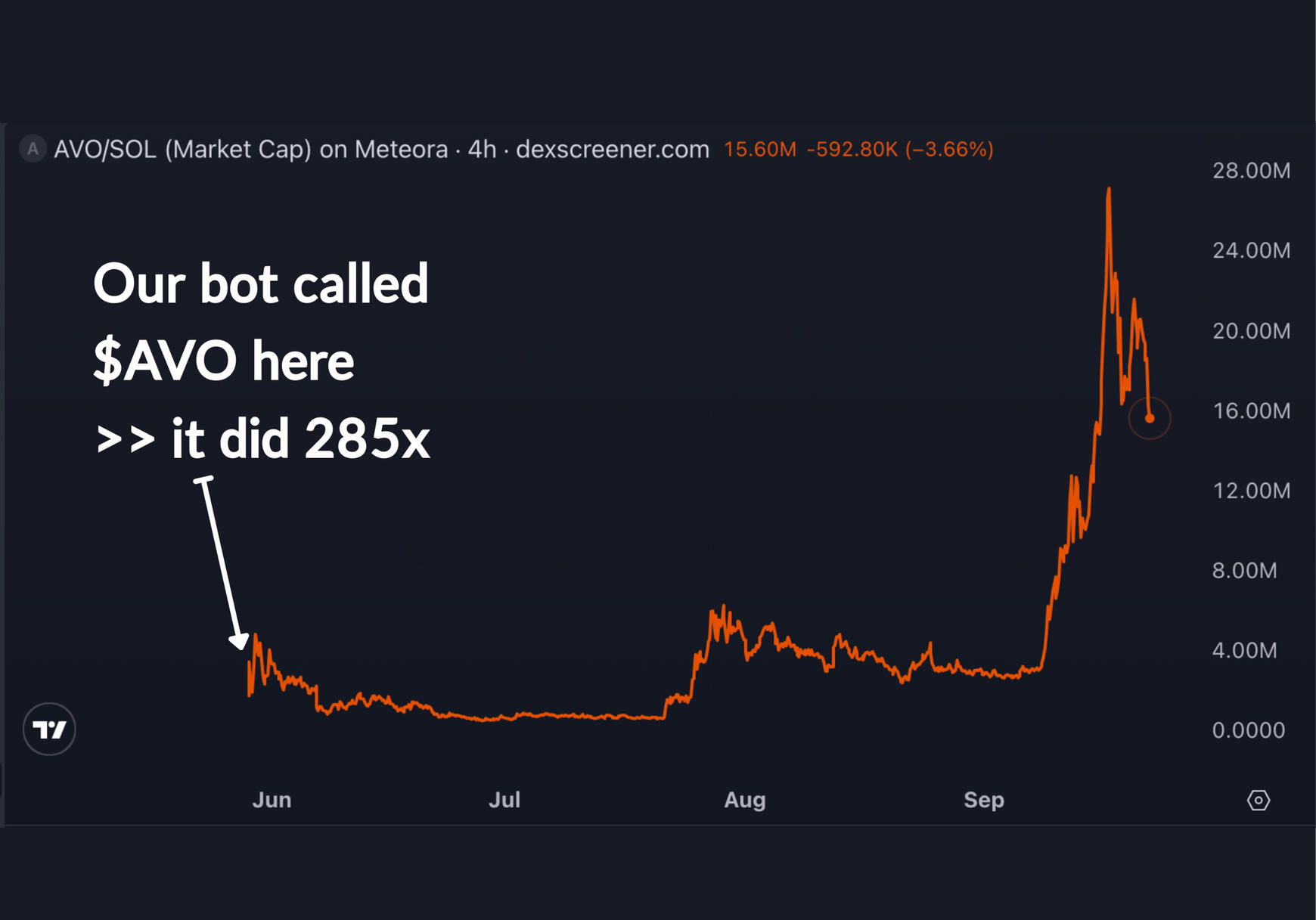Select the Jul label on time axis
This screenshot has height=920, width=1316.
504,800
